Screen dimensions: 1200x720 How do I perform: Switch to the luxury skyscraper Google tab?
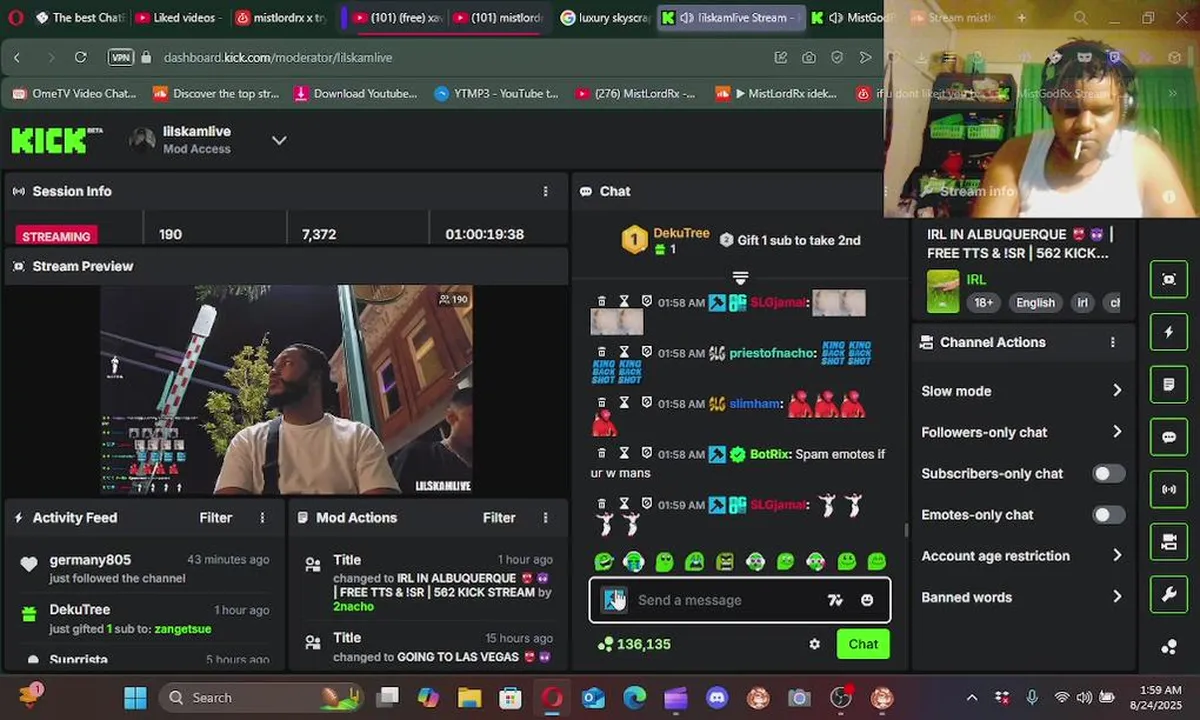(x=604, y=18)
